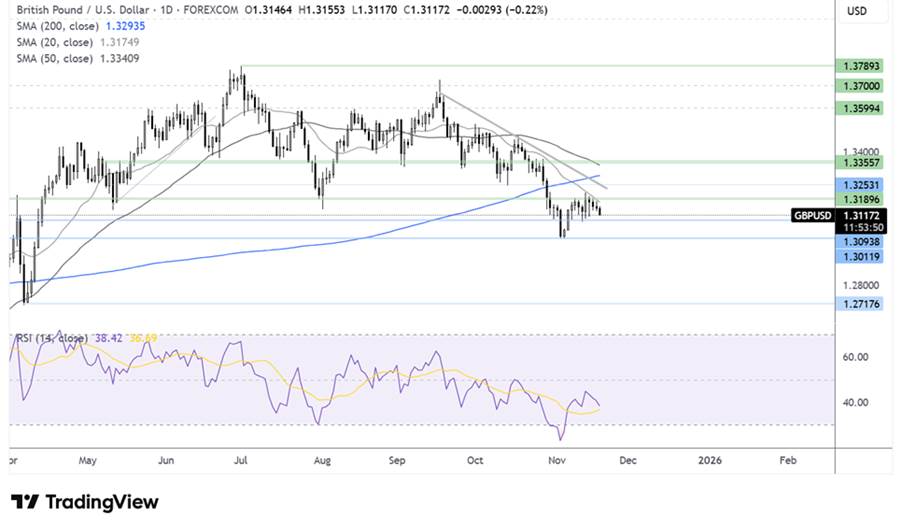
Task: Select the GBPUSD price tag on the axis
Action: point(812,215)
